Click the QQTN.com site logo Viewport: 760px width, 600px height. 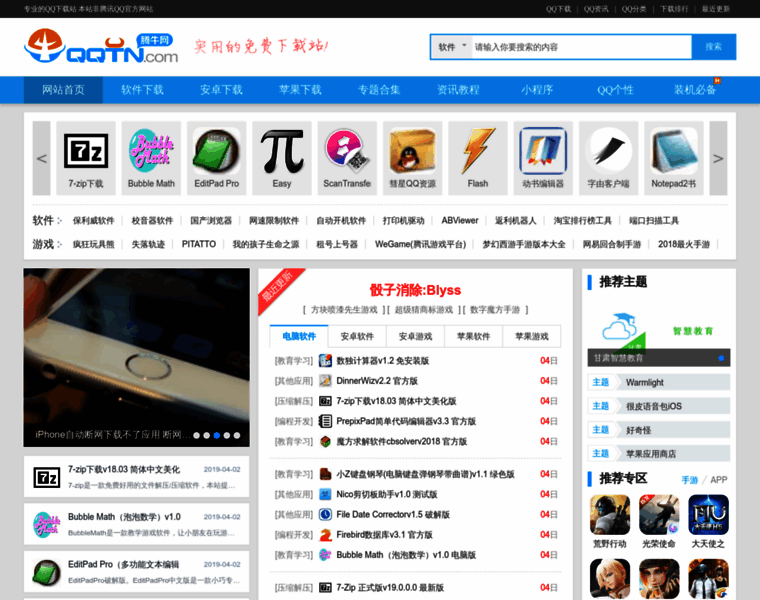pos(101,47)
